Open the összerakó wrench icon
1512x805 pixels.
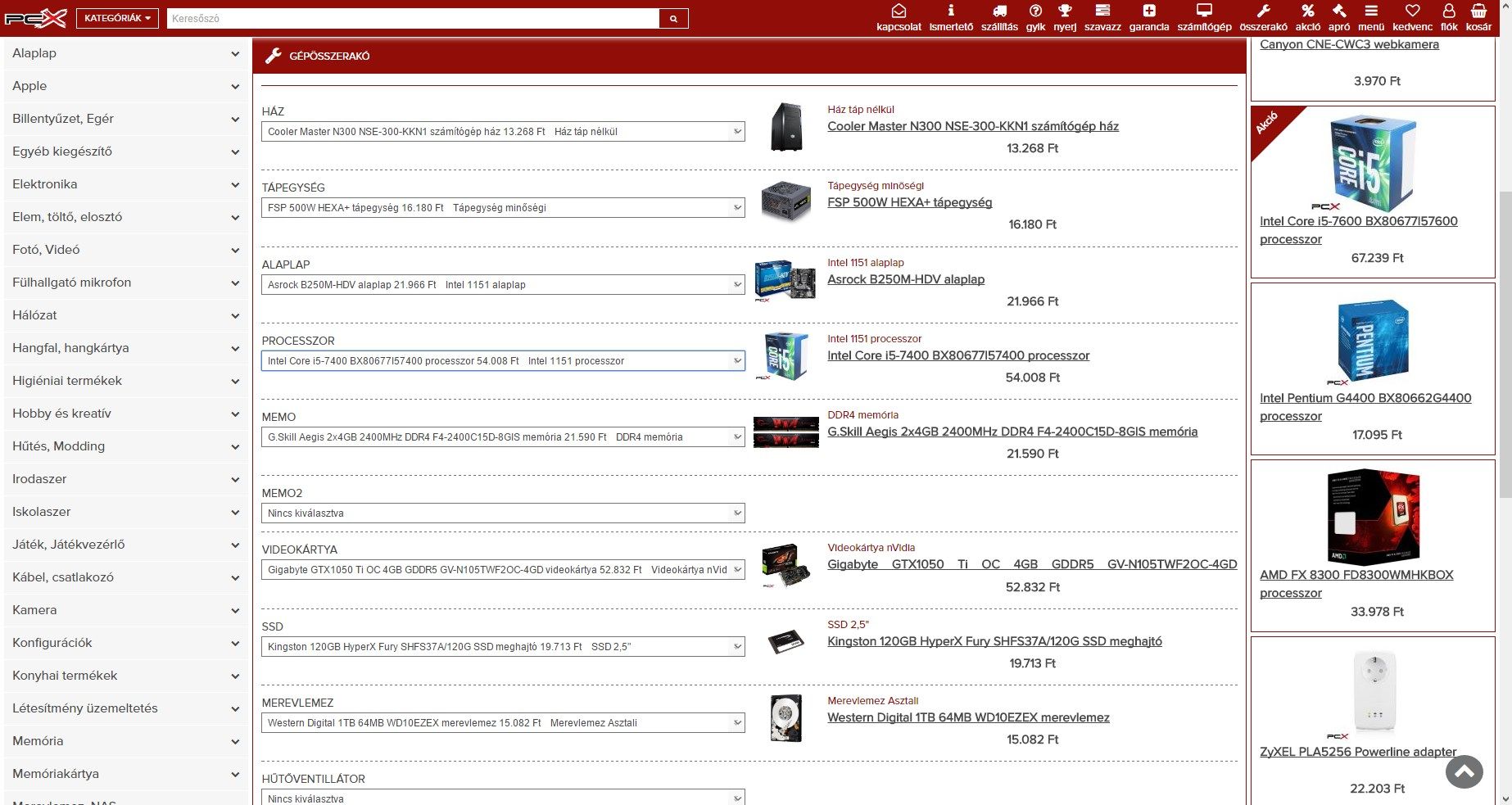(x=1263, y=11)
